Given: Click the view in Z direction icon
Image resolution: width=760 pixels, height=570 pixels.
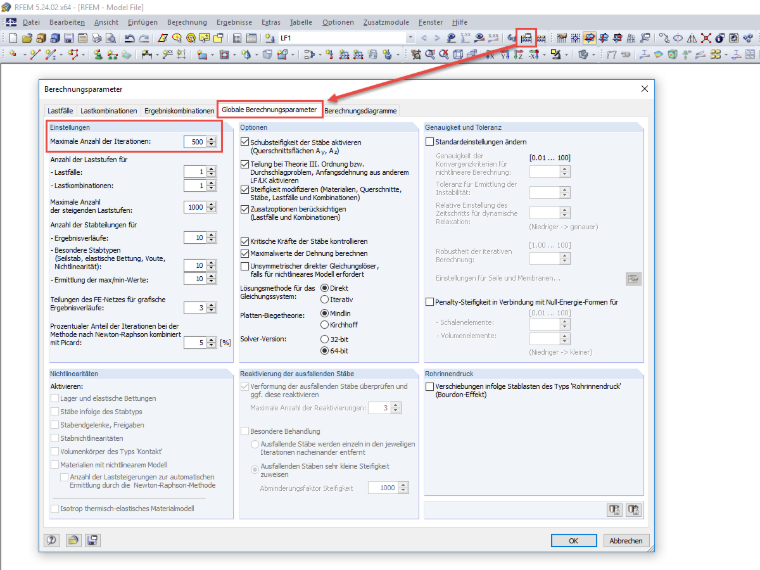Looking at the screenshot, I should click(x=518, y=55).
